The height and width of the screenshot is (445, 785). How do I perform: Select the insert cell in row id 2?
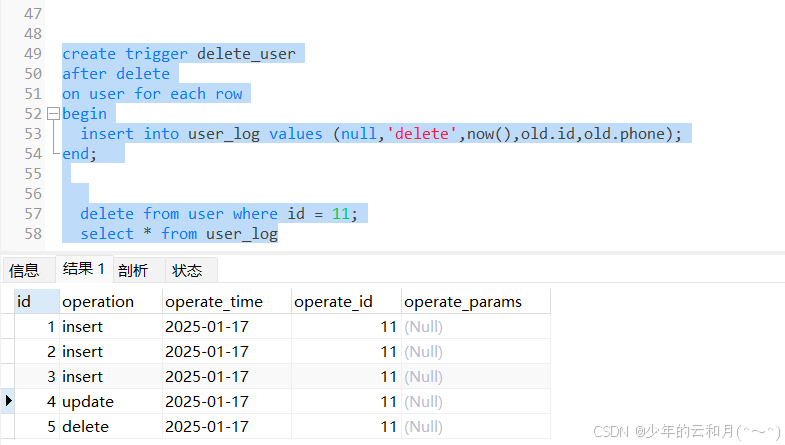click(x=111, y=351)
